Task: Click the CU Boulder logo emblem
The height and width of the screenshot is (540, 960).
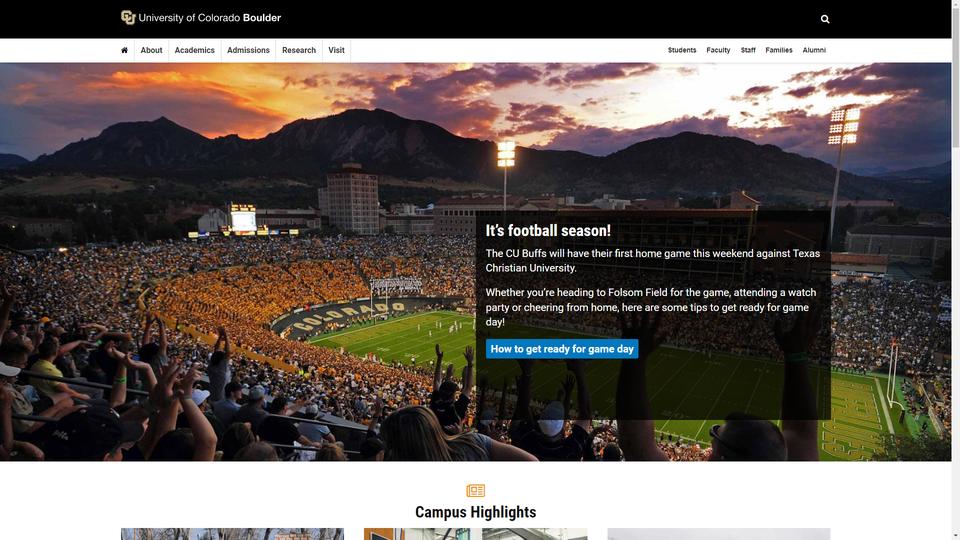Action: pos(128,18)
